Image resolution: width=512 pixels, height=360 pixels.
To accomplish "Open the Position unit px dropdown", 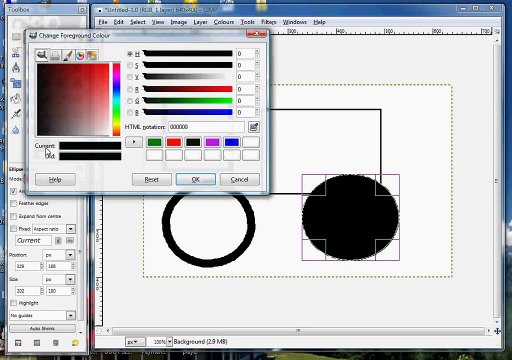I will (x=59, y=255).
